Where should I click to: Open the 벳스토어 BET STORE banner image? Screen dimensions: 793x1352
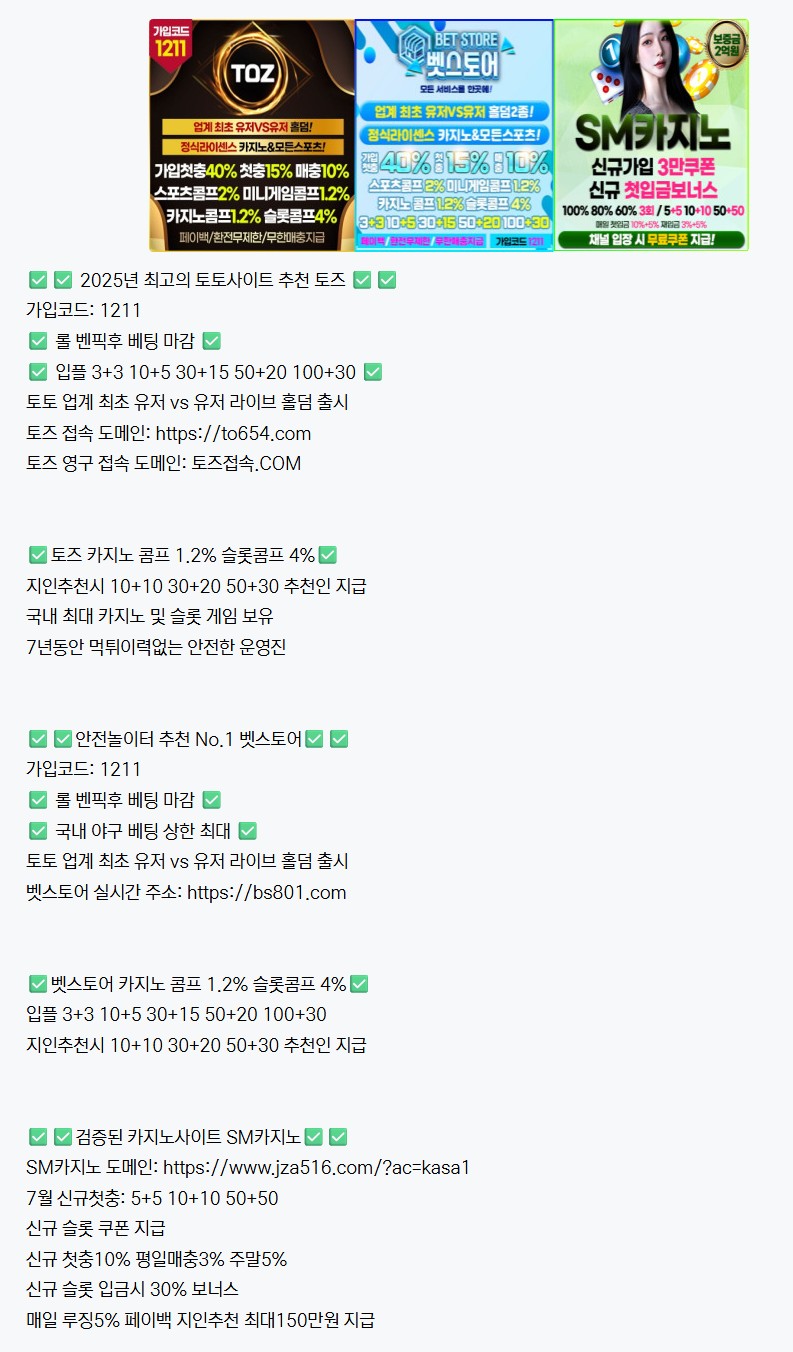click(x=454, y=135)
